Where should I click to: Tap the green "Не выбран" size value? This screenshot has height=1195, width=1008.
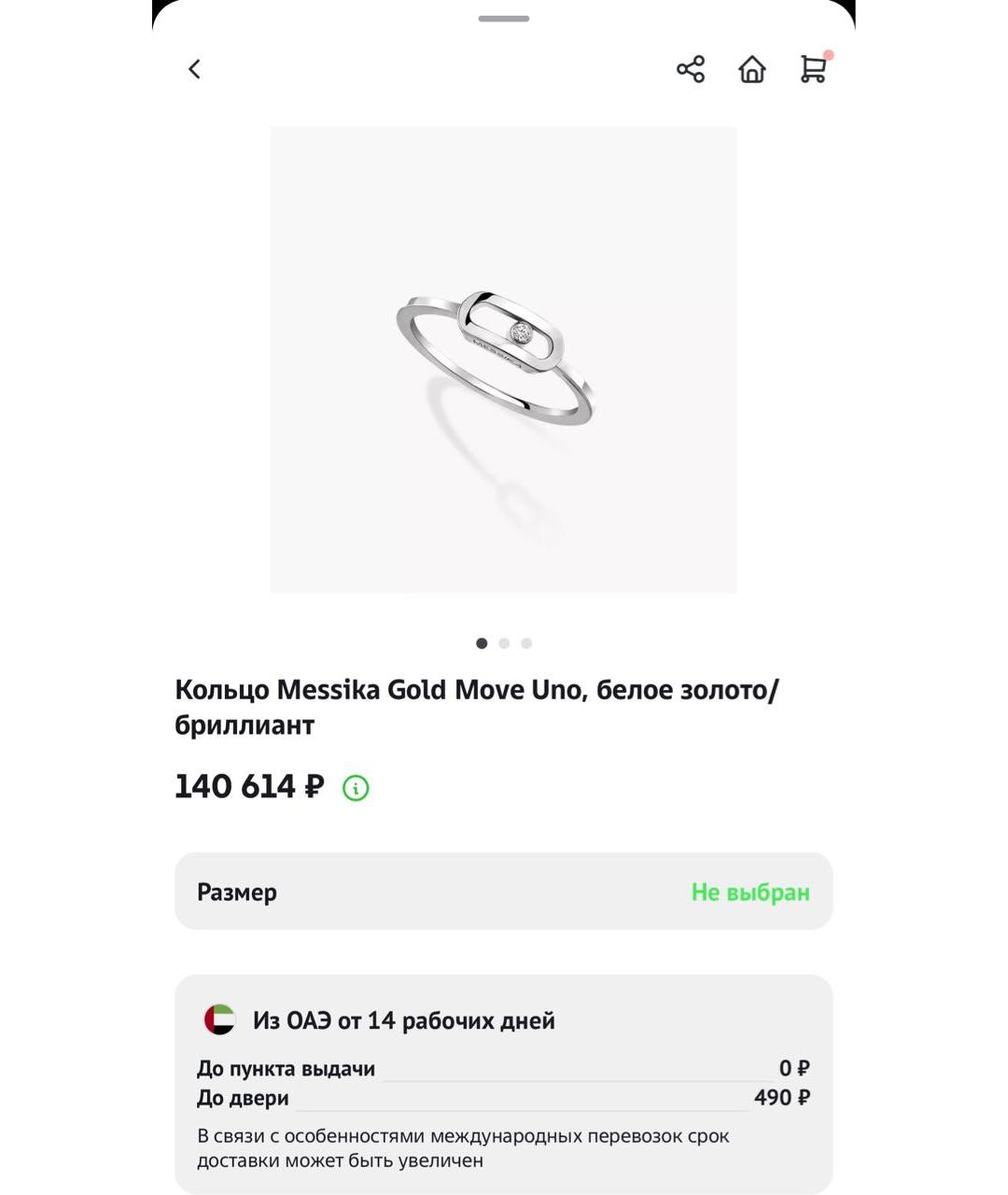click(750, 893)
